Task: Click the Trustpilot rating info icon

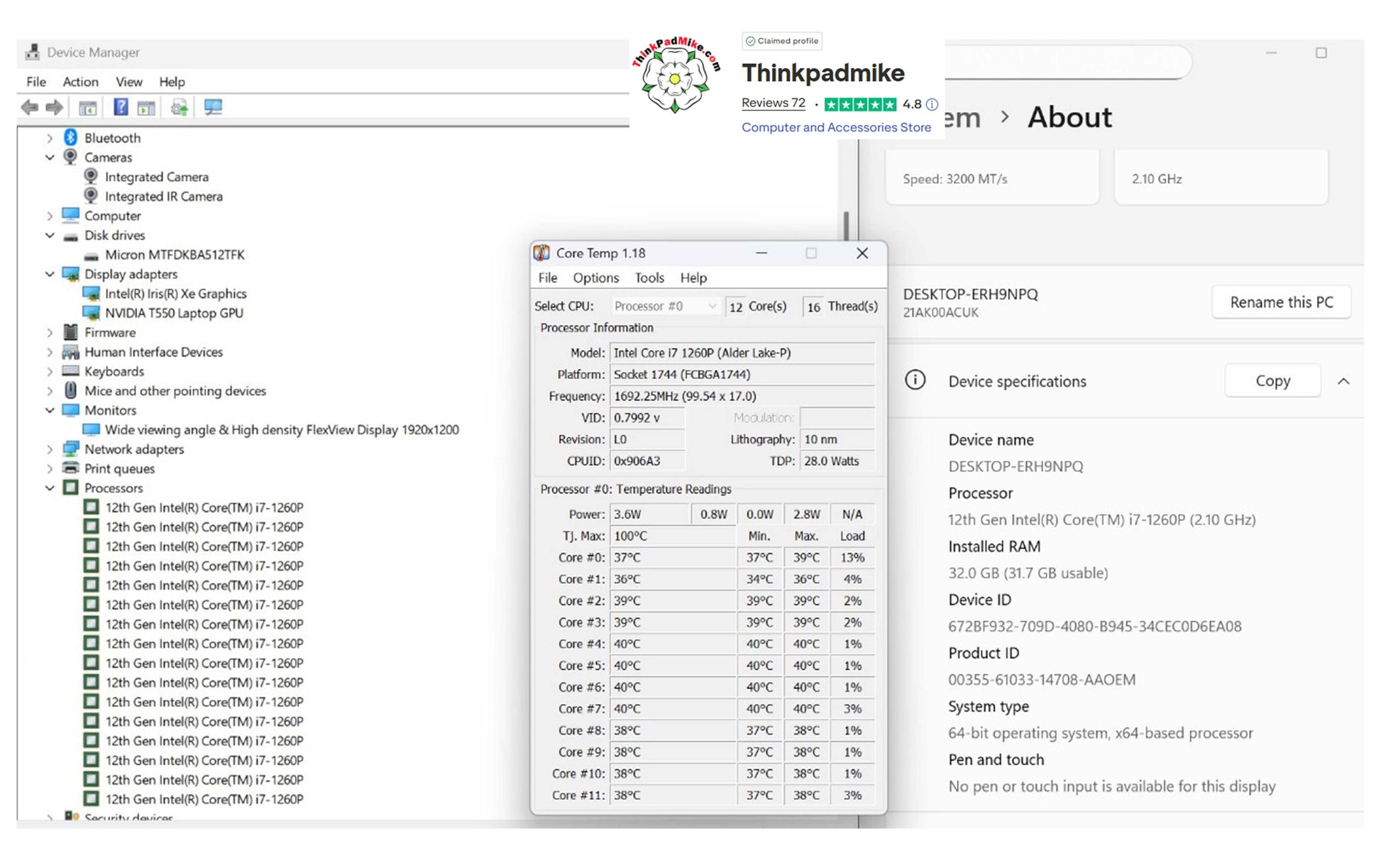Action: pos(932,104)
